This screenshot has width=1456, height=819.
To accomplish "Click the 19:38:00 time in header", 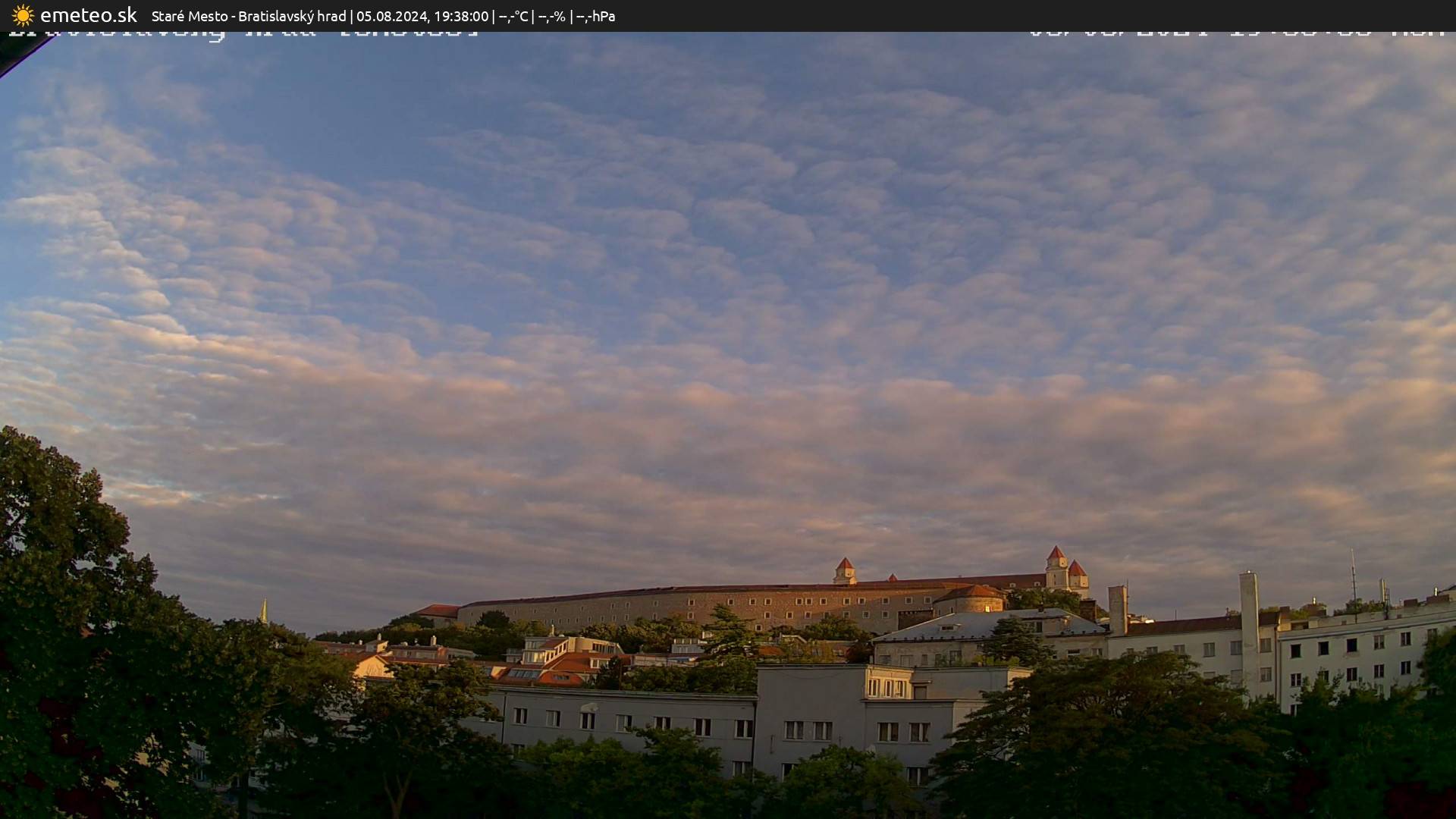I will tap(460, 16).
